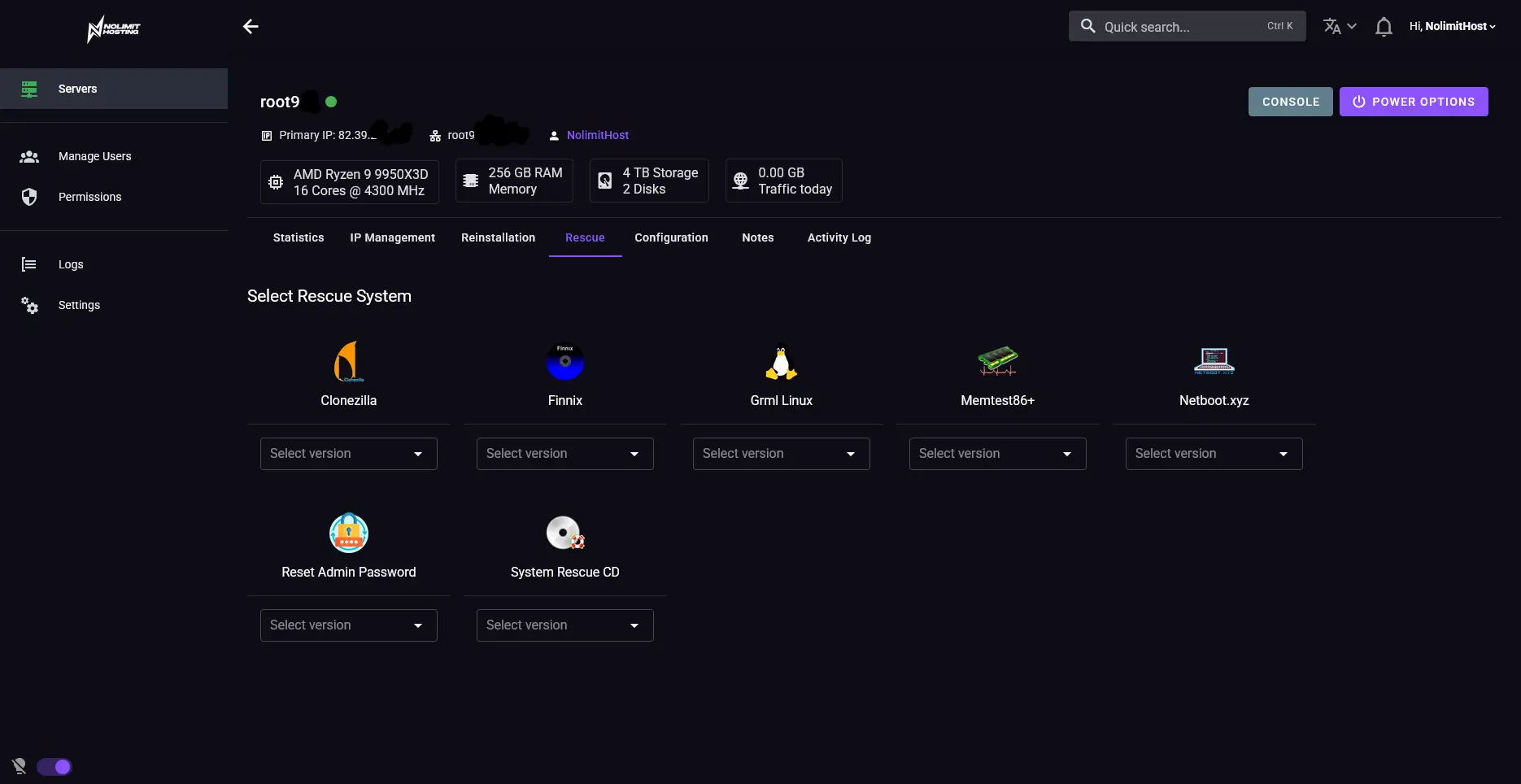Switch to the Notes tab
Image resolution: width=1521 pixels, height=784 pixels.
(758, 237)
